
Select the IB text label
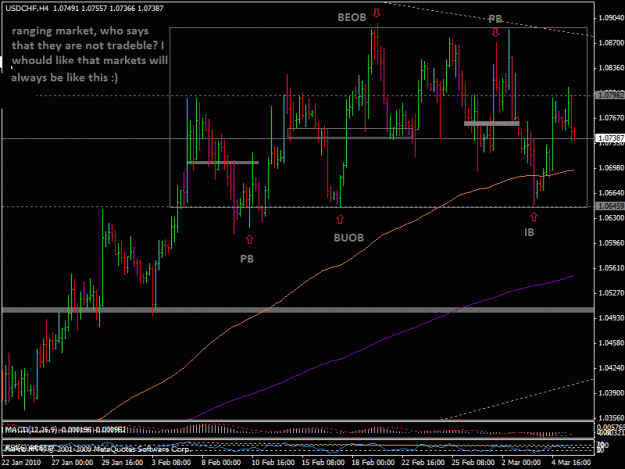(x=529, y=232)
